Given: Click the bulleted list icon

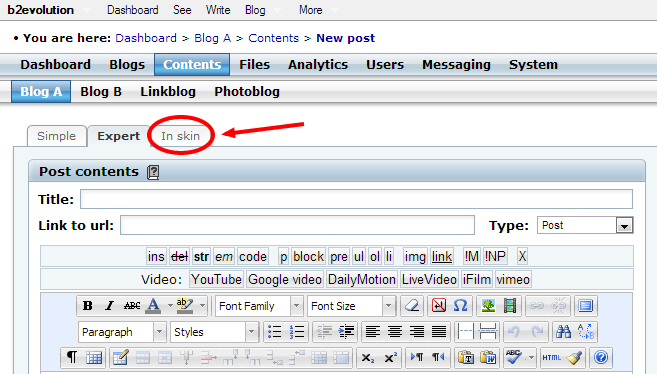Looking at the screenshot, I should pos(274,332).
